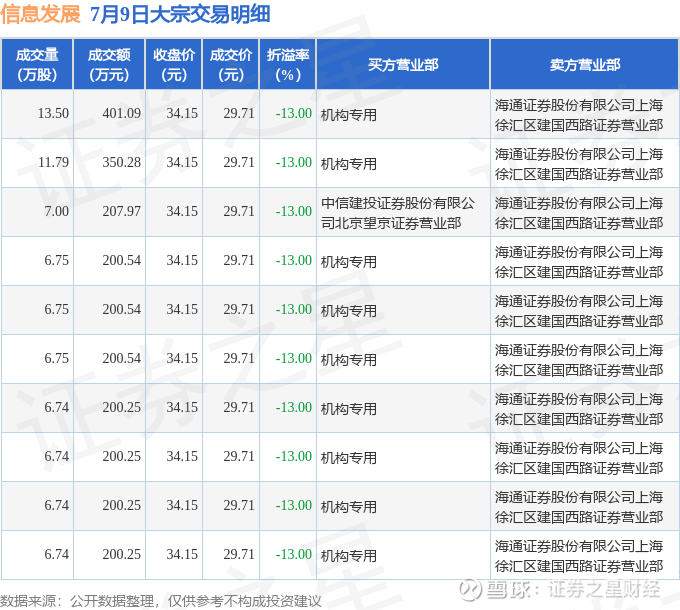The height and width of the screenshot is (610, 680).
Task: Click the 信息发展 stock name in title
Action: coord(40,14)
